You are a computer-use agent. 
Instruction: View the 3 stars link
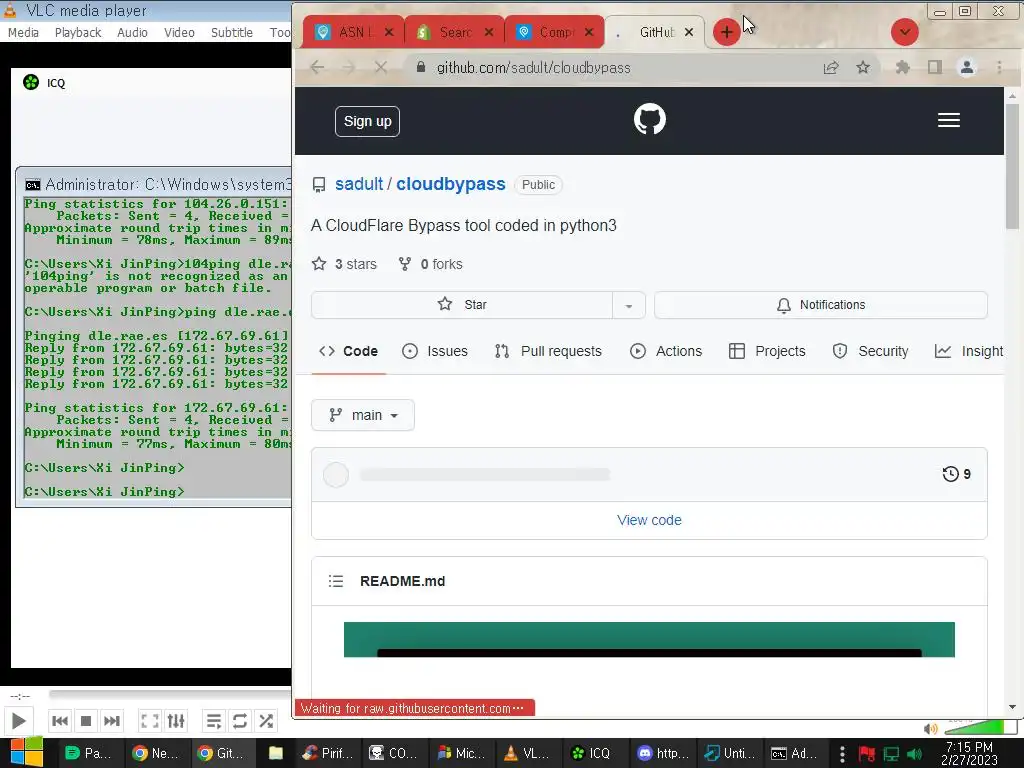(x=344, y=264)
